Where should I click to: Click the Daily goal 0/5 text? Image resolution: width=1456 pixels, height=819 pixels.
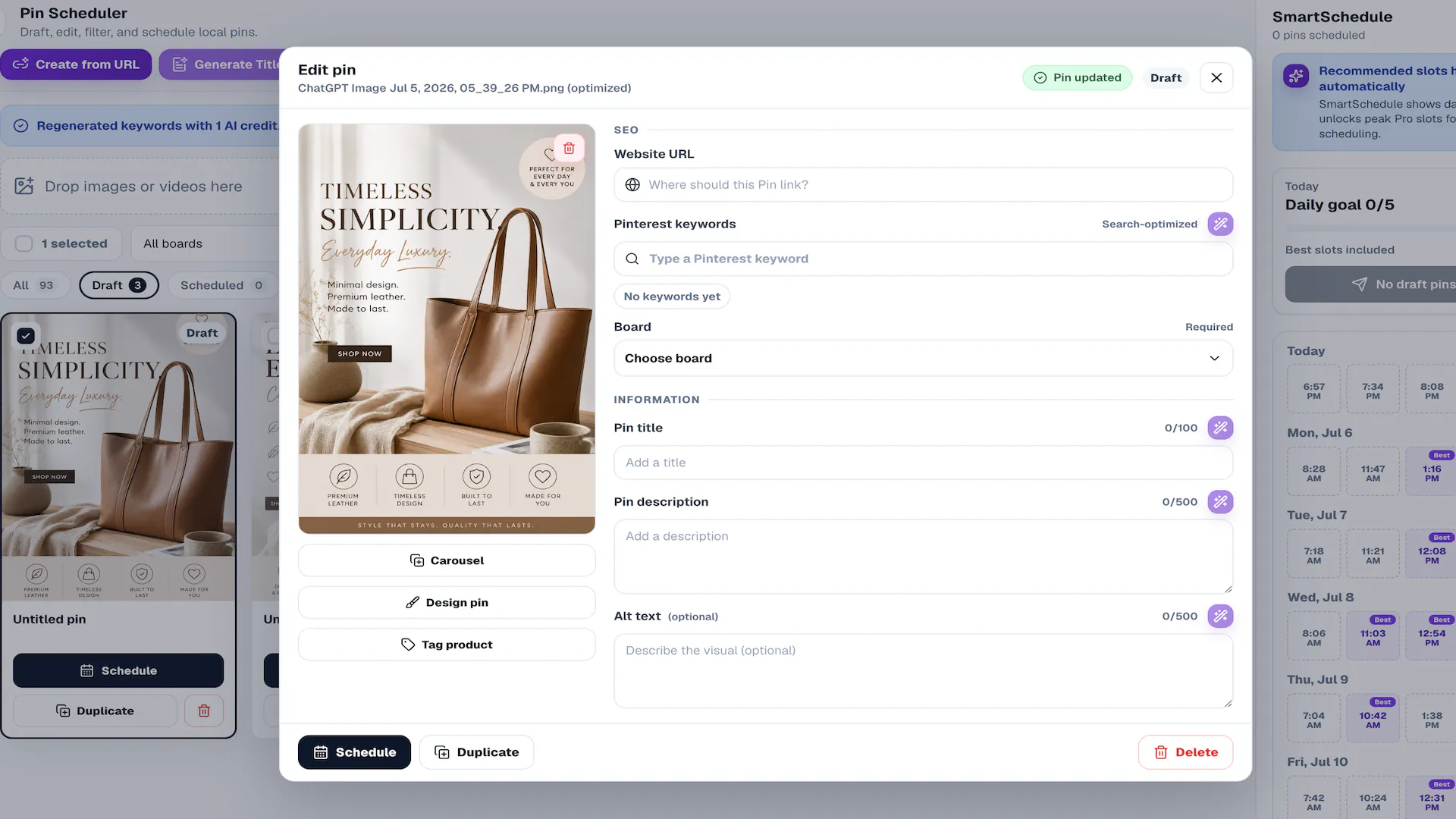1339,205
